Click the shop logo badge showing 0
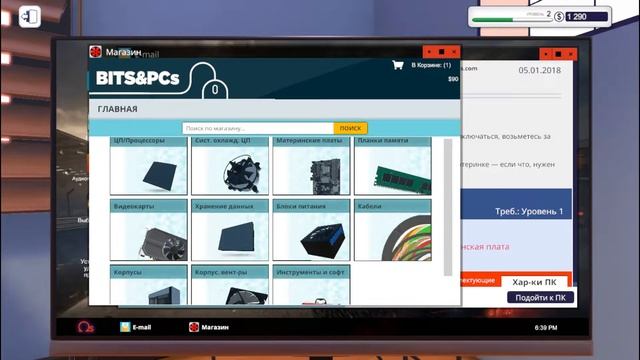The image size is (640, 360). (215, 89)
